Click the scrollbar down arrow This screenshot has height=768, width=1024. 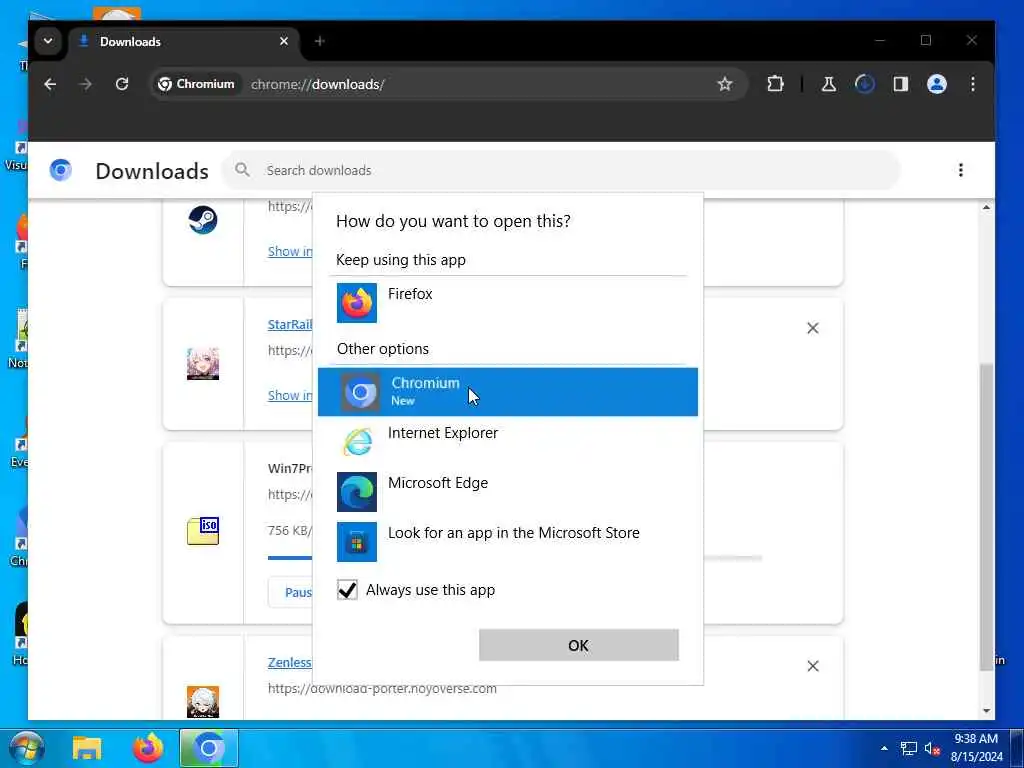point(986,711)
